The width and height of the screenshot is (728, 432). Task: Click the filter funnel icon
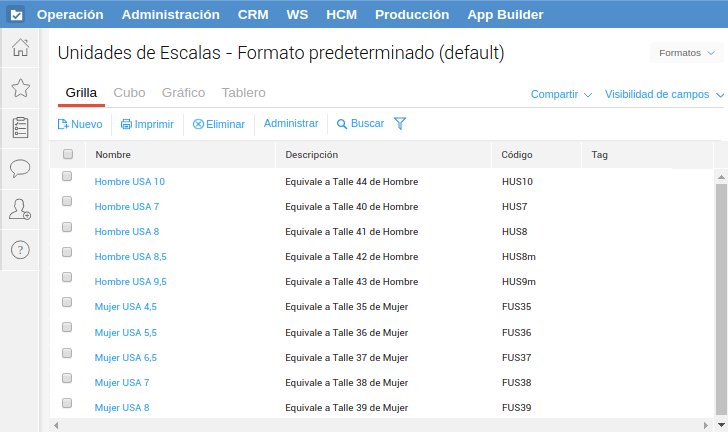pos(400,124)
